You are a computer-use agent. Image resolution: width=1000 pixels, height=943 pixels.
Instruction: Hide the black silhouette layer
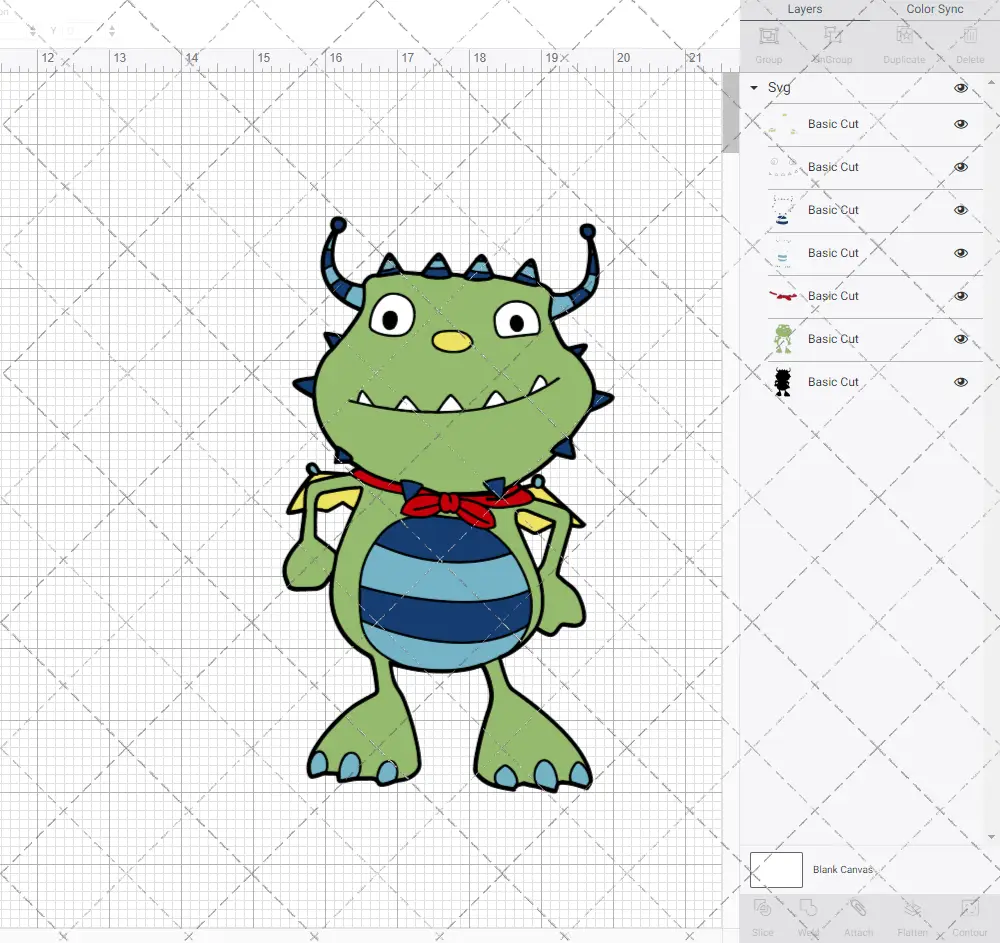[x=960, y=383]
